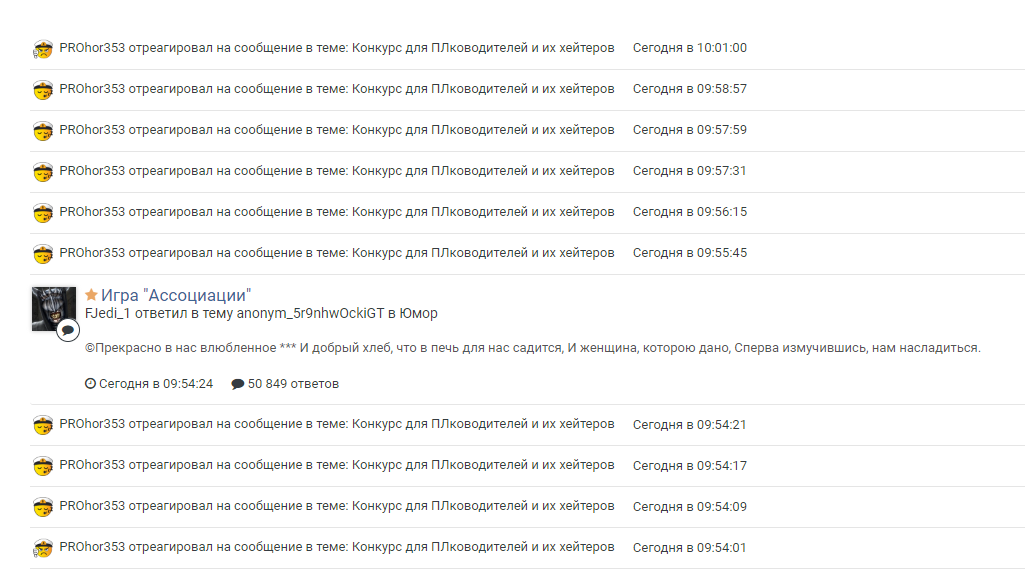This screenshot has width=1025, height=570.
Task: Click the speech bubble badge on FJedi_1 avatar
Action: tap(67, 330)
